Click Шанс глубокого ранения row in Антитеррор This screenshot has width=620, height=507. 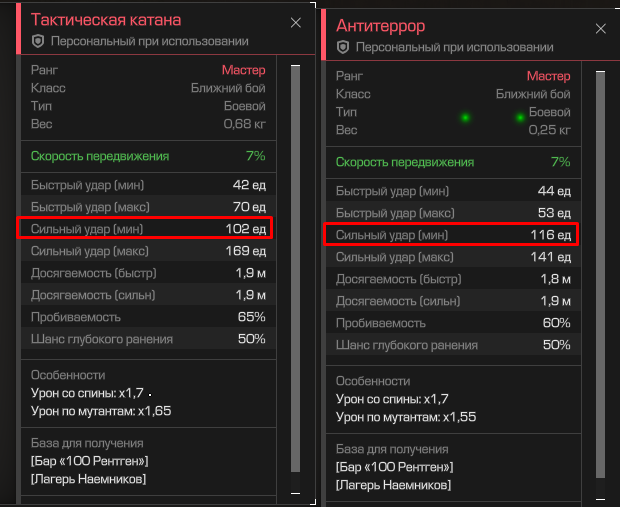pos(452,345)
